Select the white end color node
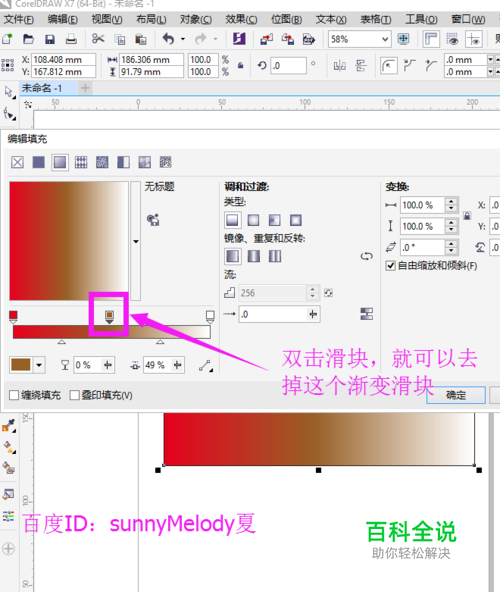Screen dimensions: 500x592 click(x=210, y=317)
